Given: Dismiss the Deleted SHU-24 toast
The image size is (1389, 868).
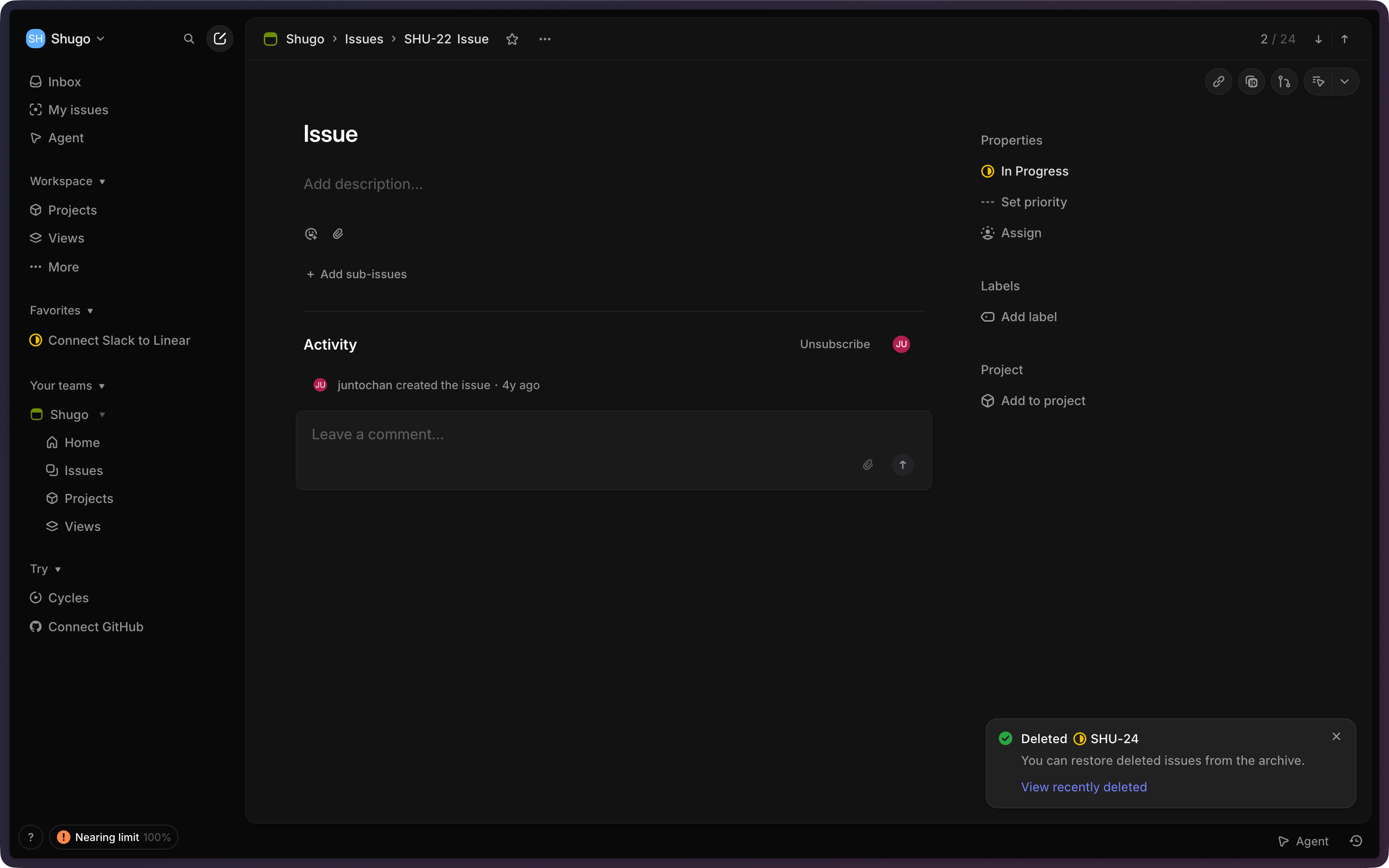Looking at the screenshot, I should click(x=1336, y=736).
